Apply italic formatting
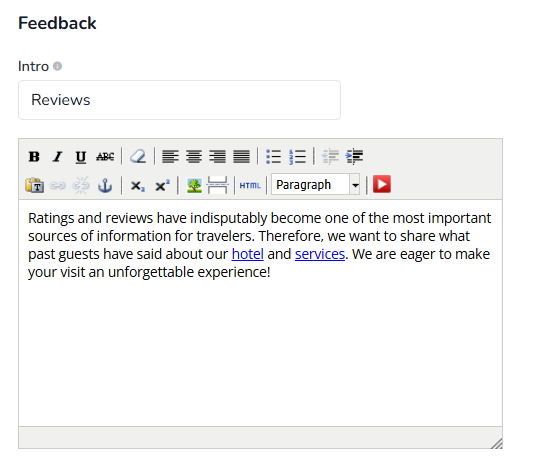This screenshot has width=538, height=464. pos(57,156)
